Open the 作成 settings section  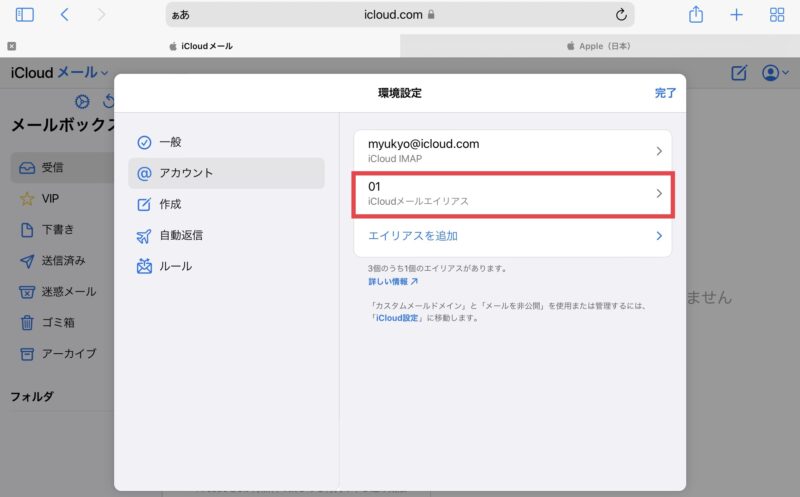[x=226, y=204]
